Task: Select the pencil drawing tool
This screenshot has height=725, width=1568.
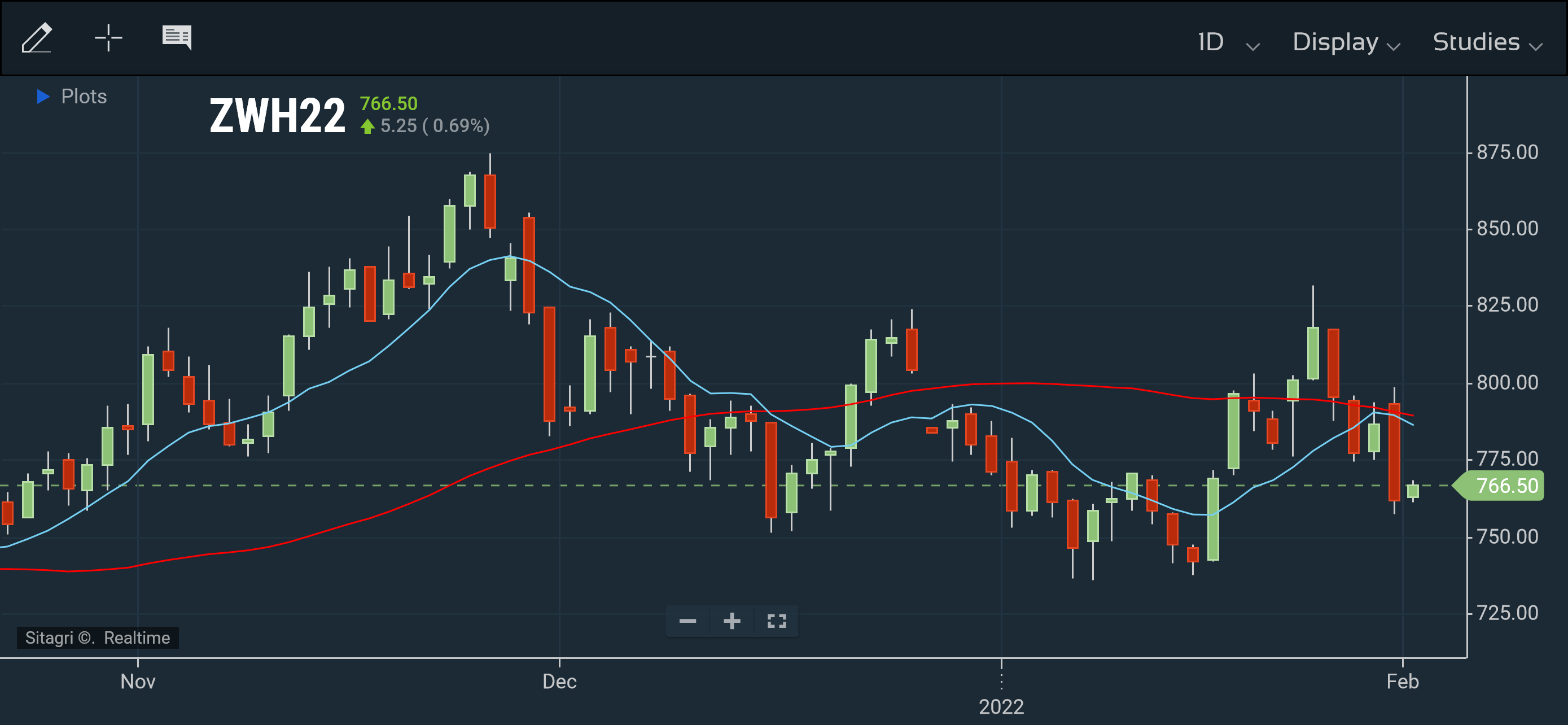Action: pyautogui.click(x=37, y=38)
